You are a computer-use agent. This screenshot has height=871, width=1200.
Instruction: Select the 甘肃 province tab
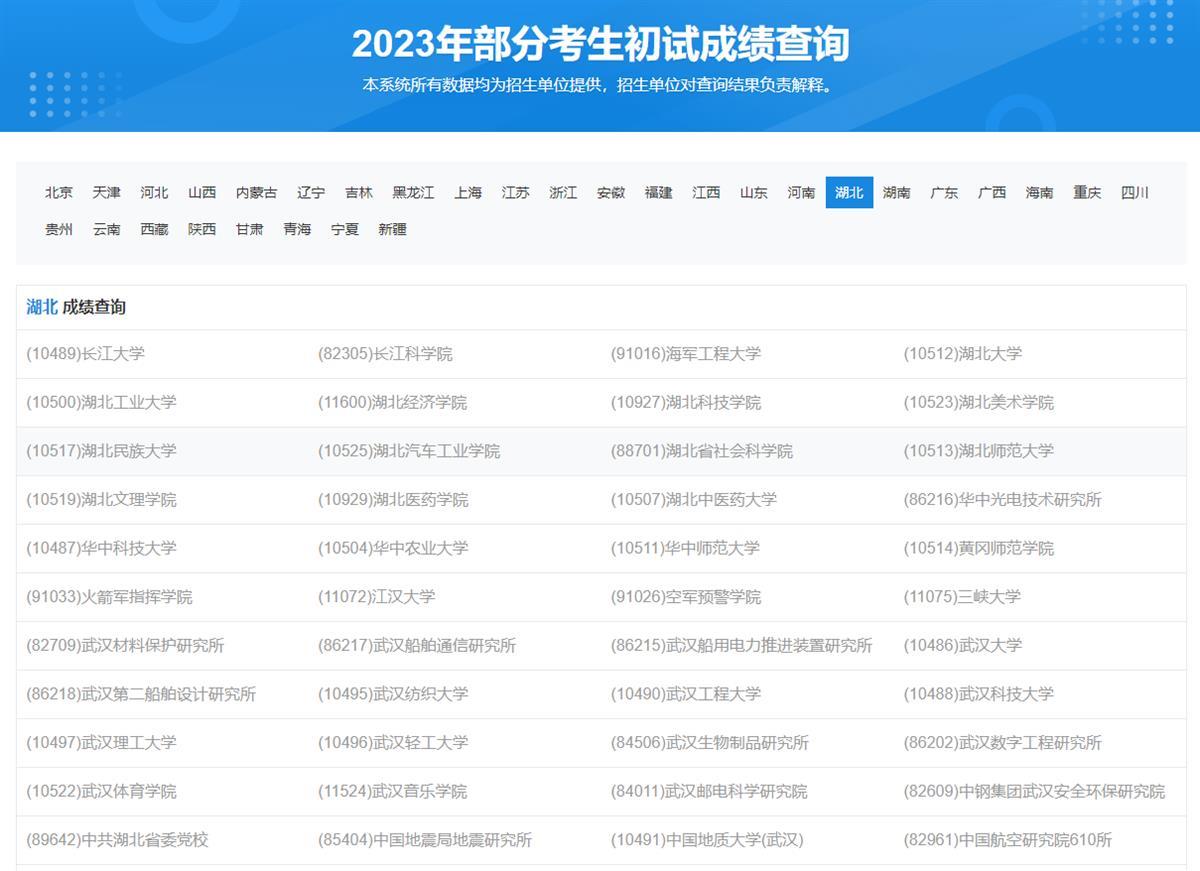pyautogui.click(x=250, y=229)
